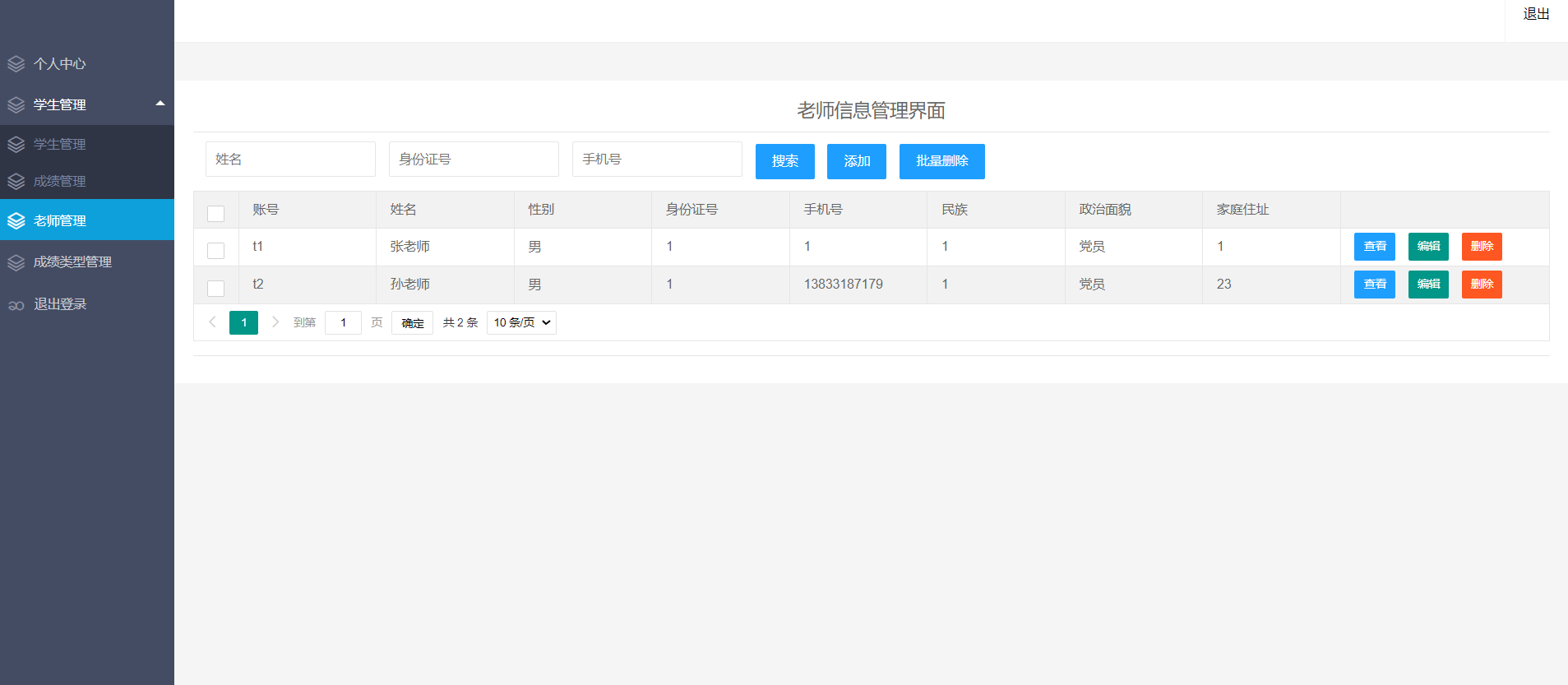Click the 老师信息管理界面 title
1568x685 pixels.
click(x=871, y=110)
